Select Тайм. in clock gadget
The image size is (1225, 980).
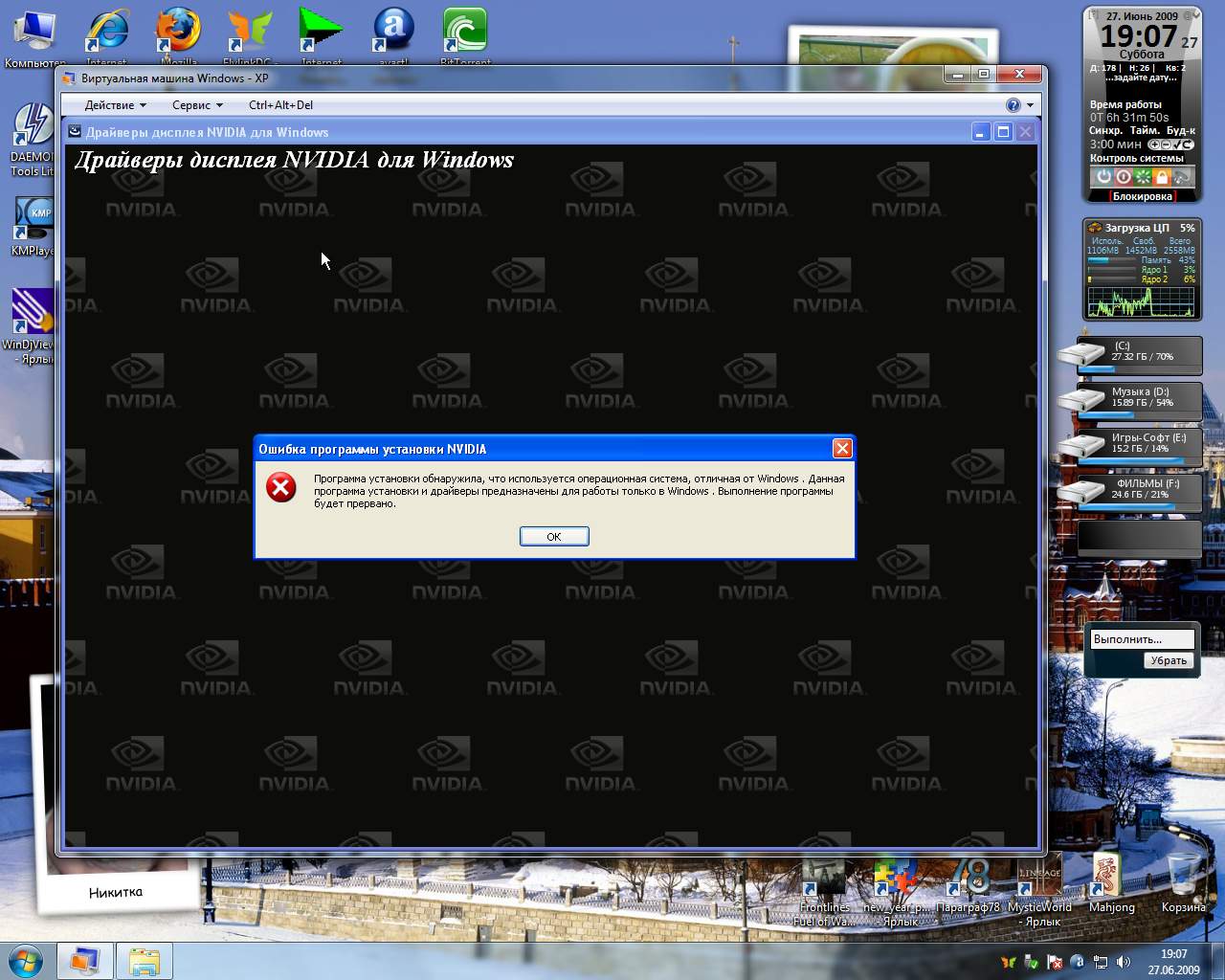coord(1145,130)
